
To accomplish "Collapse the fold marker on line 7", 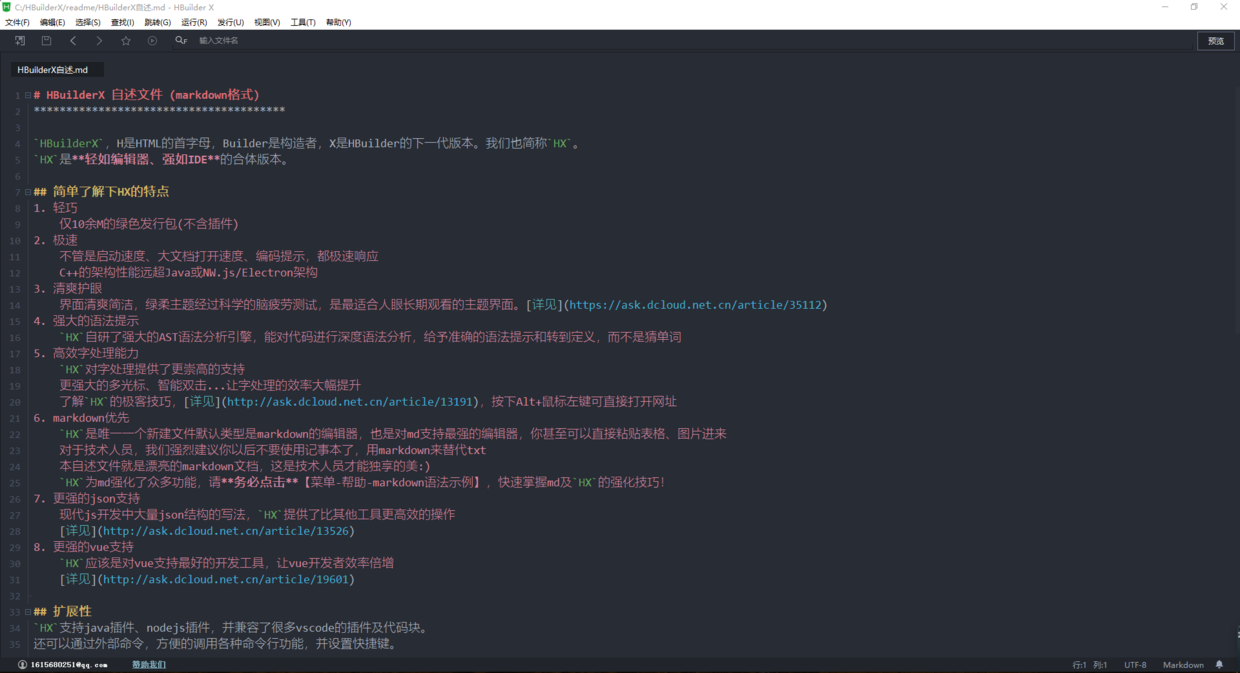I will click(x=27, y=192).
